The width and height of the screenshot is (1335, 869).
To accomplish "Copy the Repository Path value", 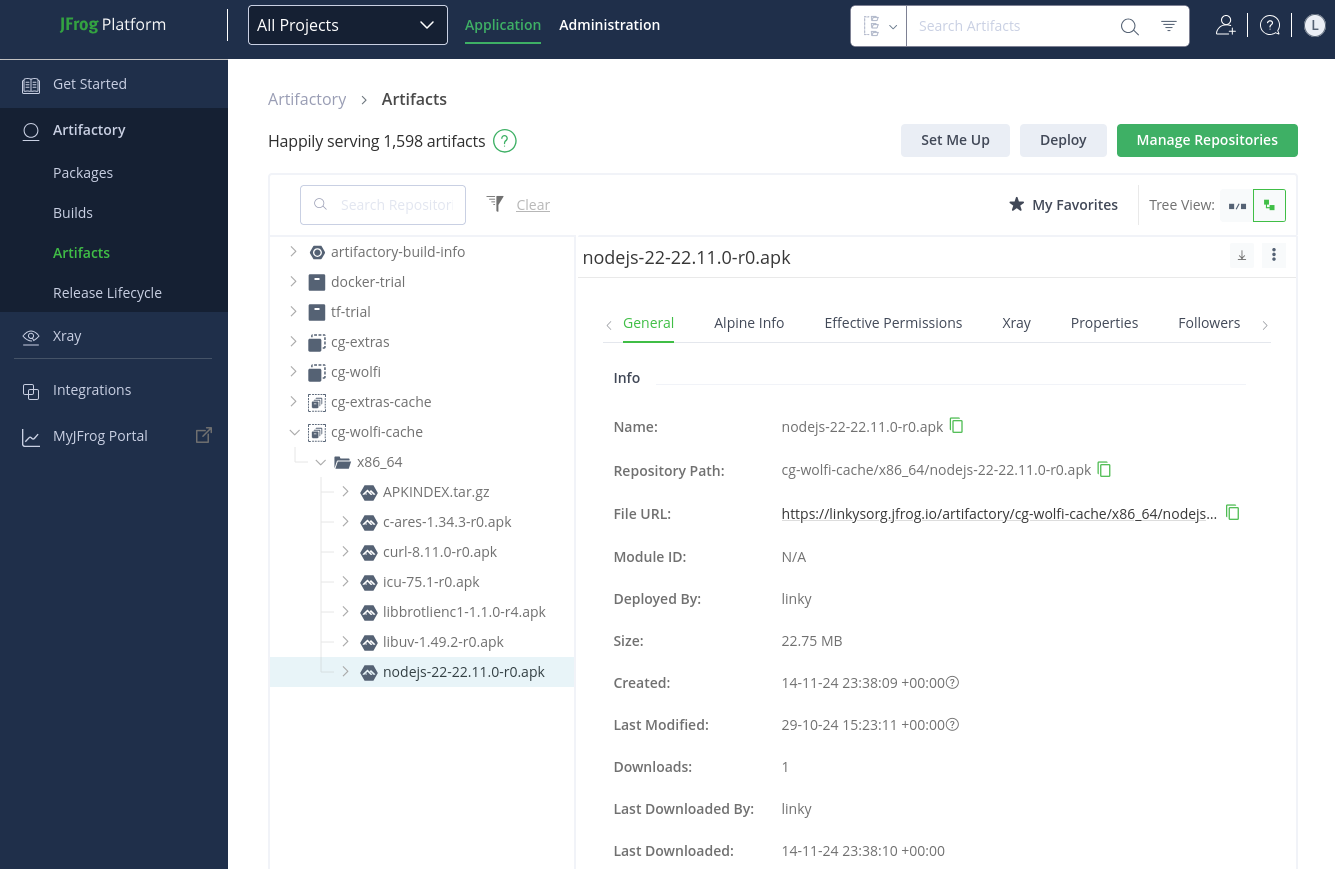I will pyautogui.click(x=1104, y=469).
